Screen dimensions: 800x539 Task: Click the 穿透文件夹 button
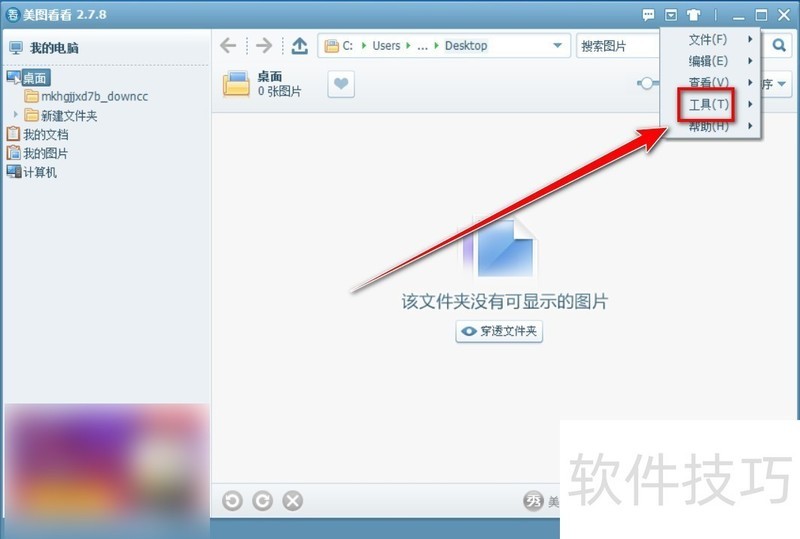pos(499,331)
